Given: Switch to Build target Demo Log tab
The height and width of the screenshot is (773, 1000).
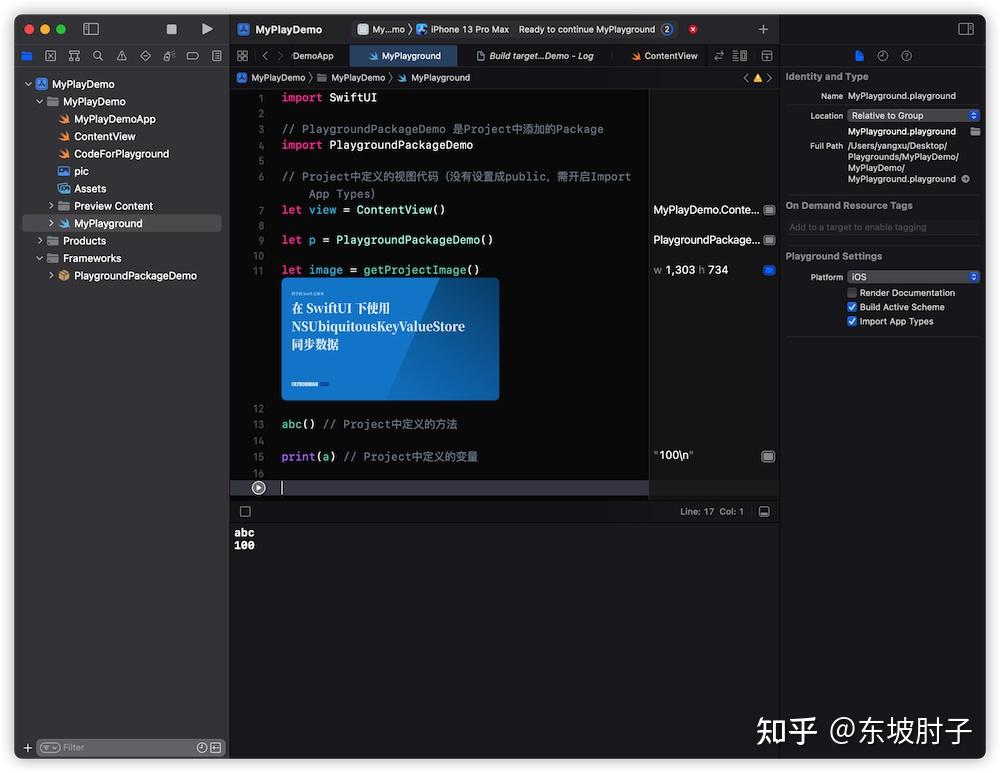Looking at the screenshot, I should [534, 56].
